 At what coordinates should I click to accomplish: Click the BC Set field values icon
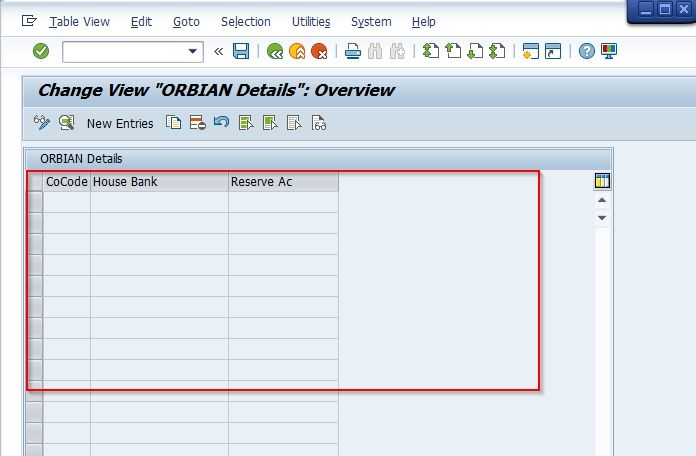pos(319,123)
